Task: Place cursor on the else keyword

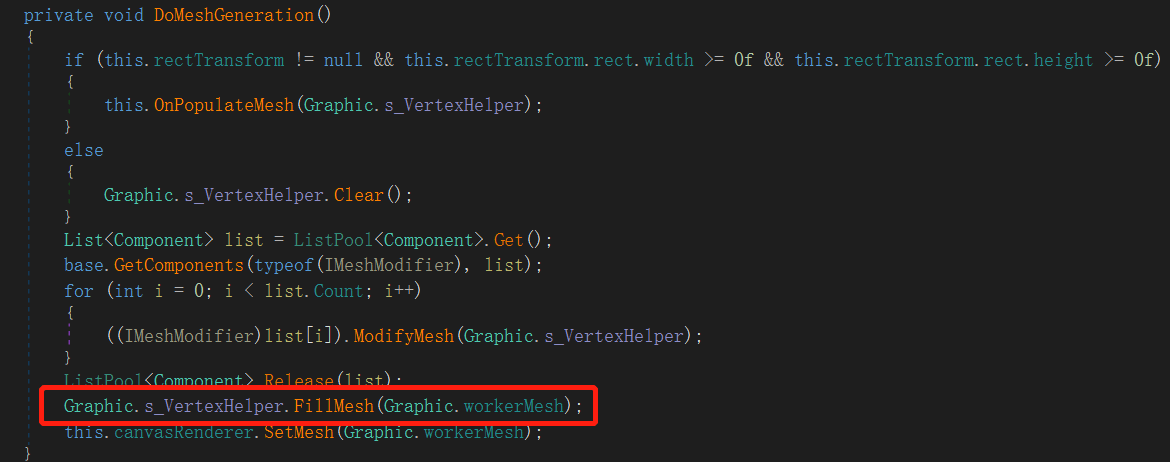Action: click(84, 150)
